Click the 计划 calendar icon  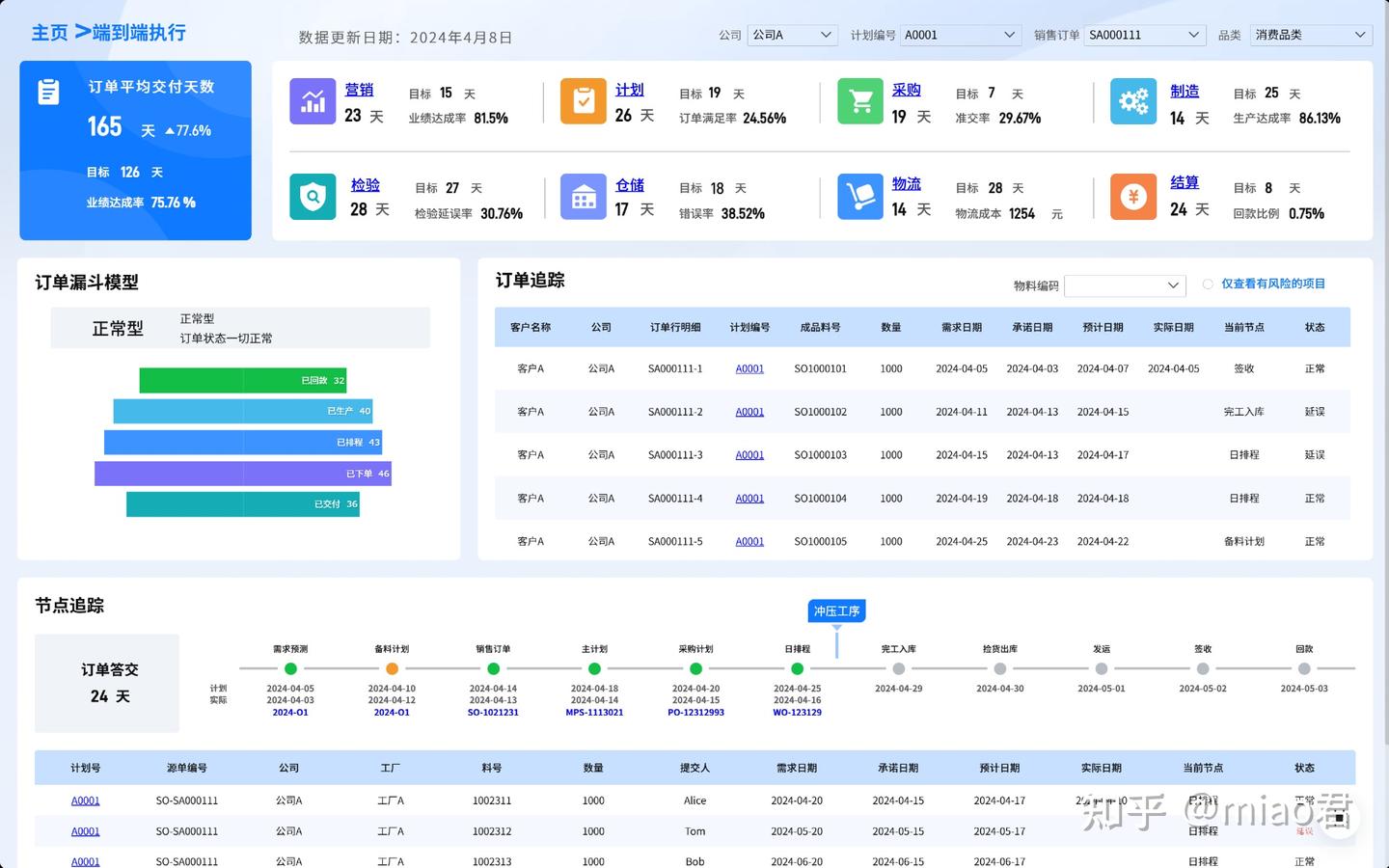[x=583, y=100]
